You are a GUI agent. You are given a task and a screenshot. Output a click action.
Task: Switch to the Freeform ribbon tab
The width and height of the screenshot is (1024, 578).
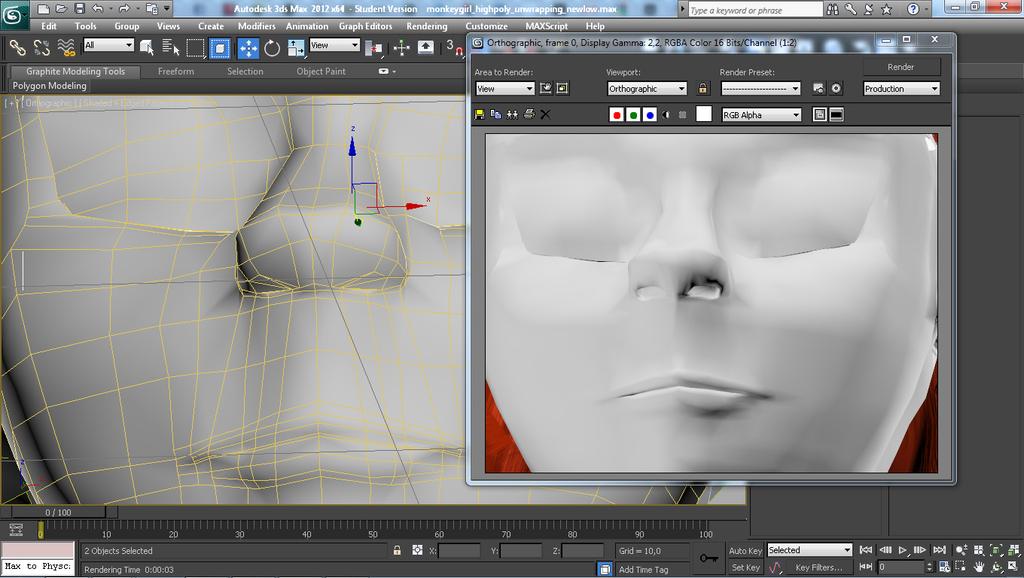point(176,71)
